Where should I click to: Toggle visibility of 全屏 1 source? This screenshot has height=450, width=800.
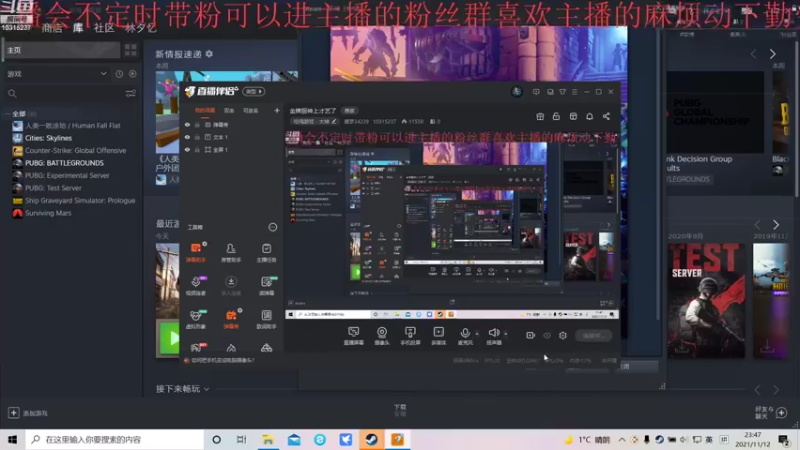pyautogui.click(x=187, y=149)
